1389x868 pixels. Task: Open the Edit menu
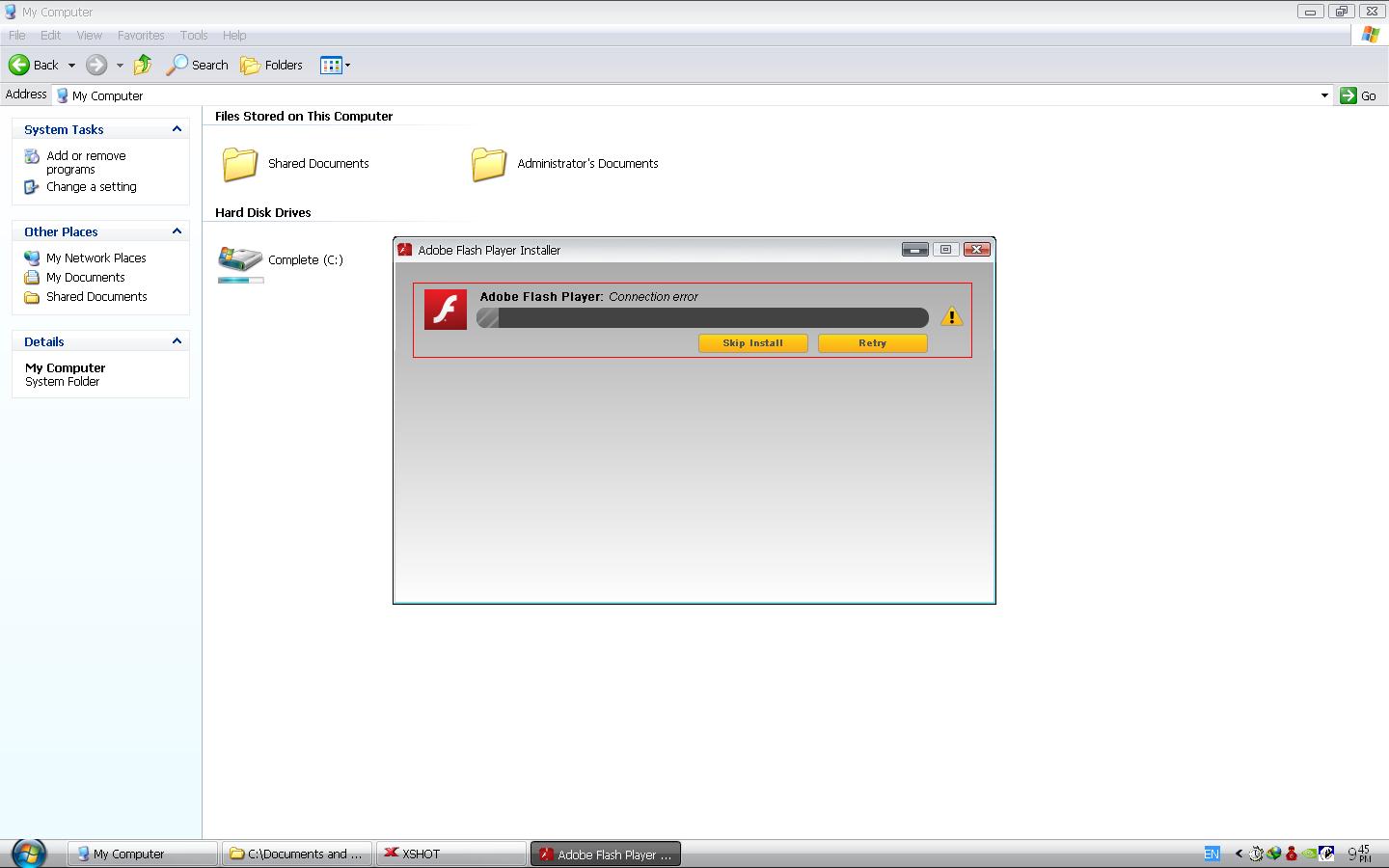pyautogui.click(x=50, y=35)
